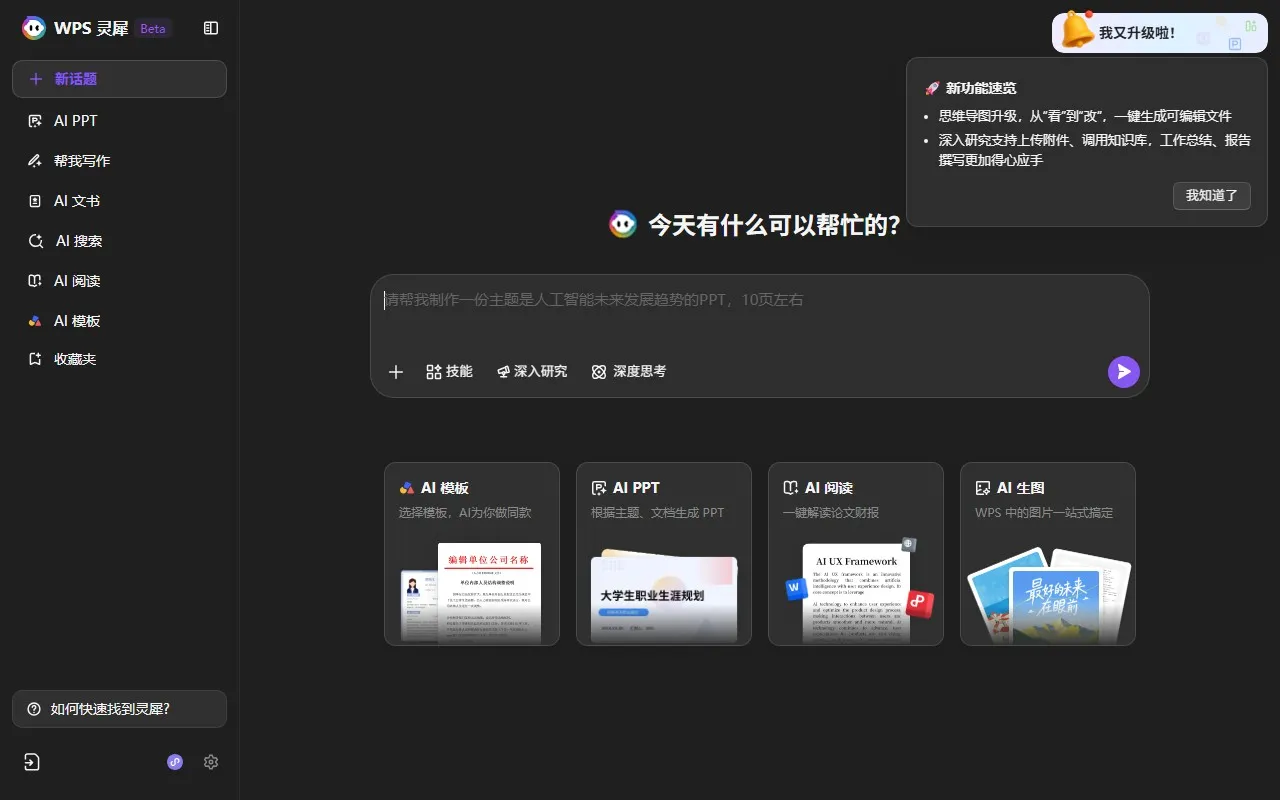Viewport: 1280px width, 800px height.
Task: Toggle the 技能 skills option
Action: [449, 371]
